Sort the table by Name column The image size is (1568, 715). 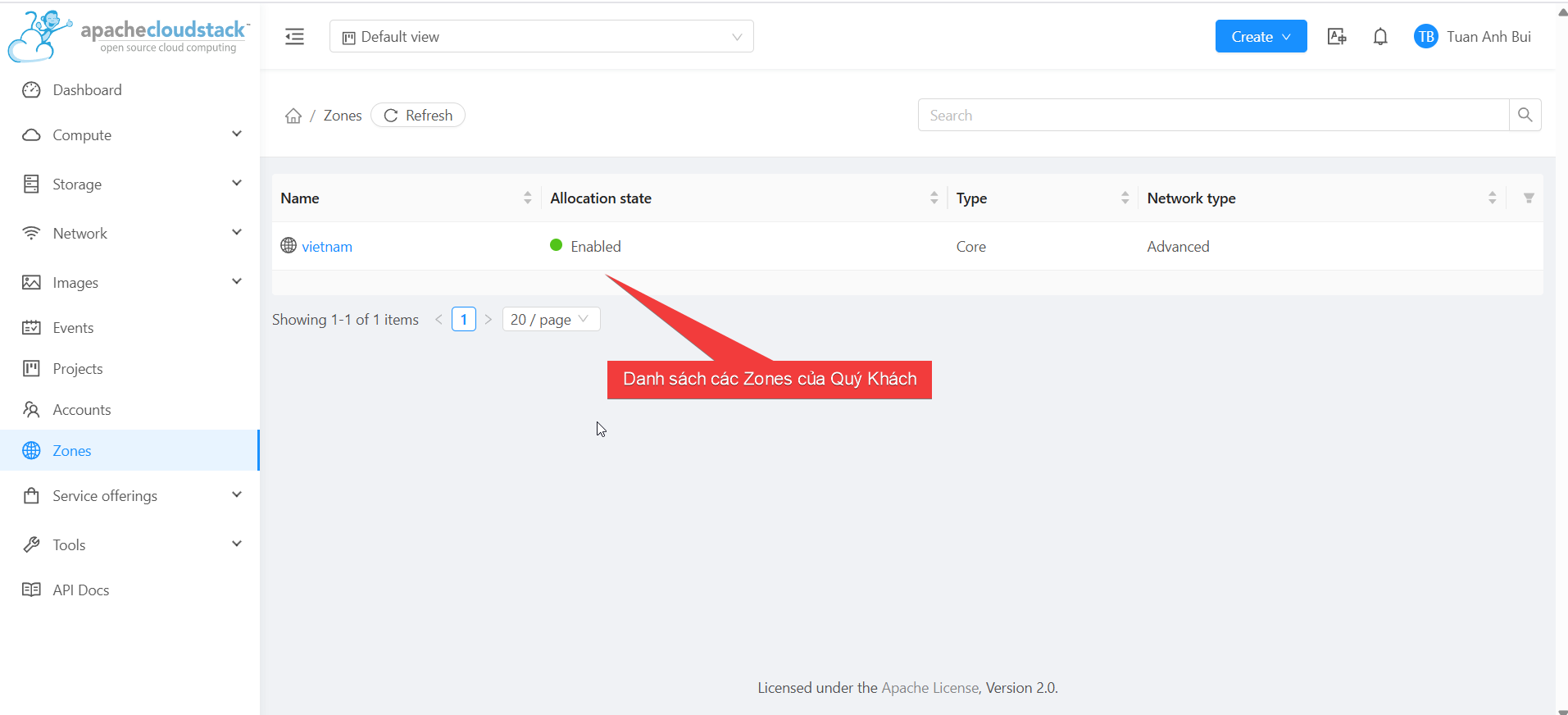(527, 198)
